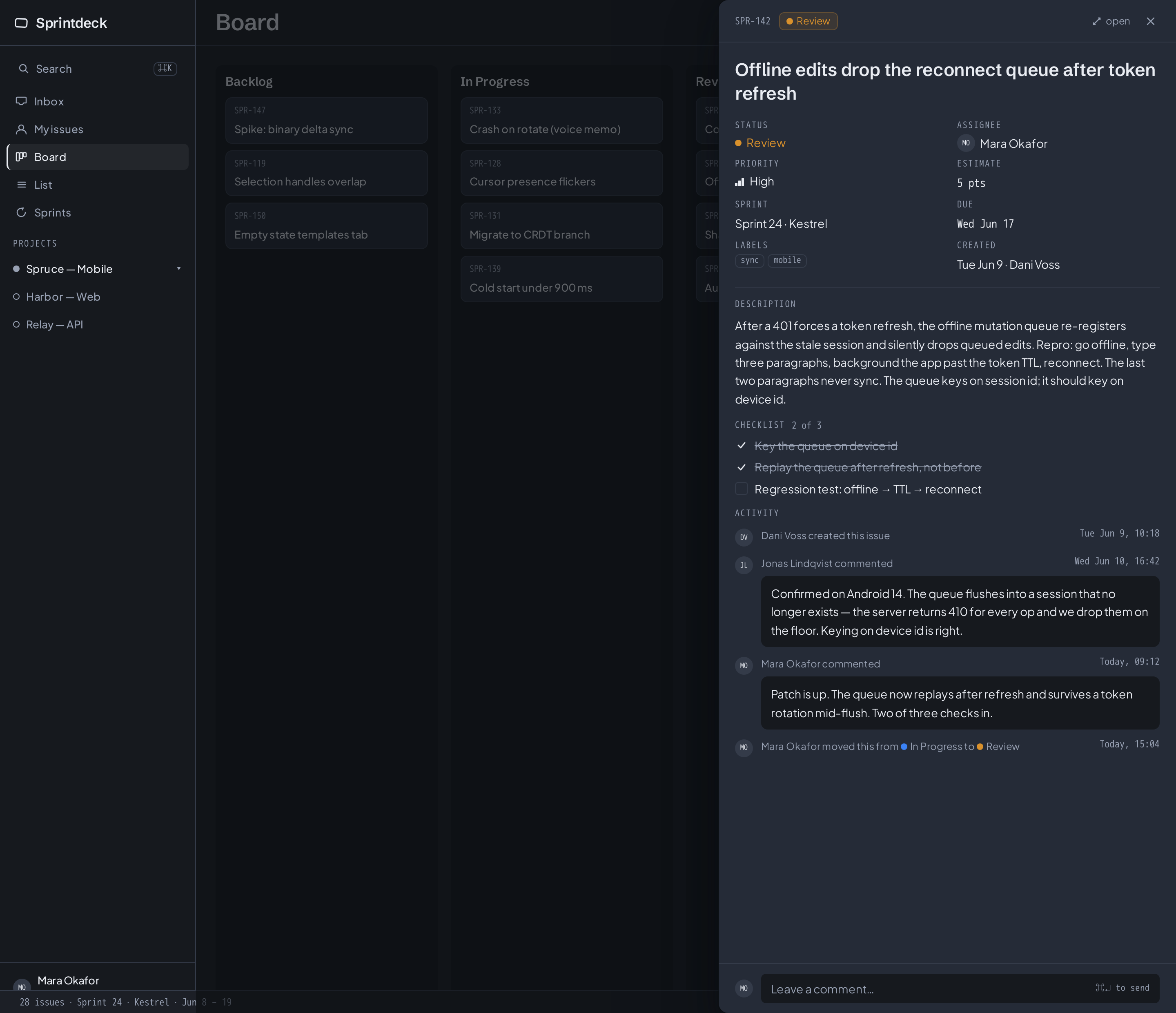Open My issues person icon
The width and height of the screenshot is (1176, 1013).
click(x=21, y=129)
